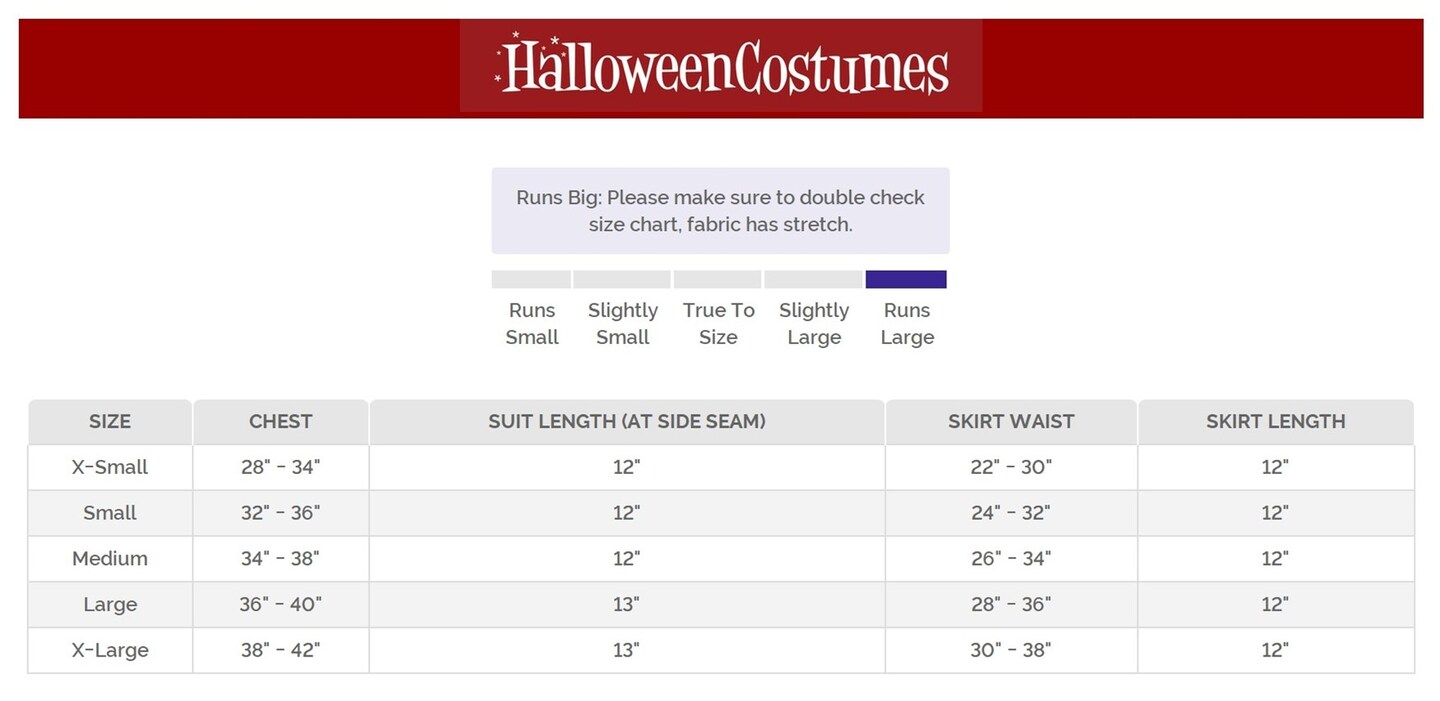Click the Slightly Small fit bar
This screenshot has width=1440, height=701.
pos(622,279)
